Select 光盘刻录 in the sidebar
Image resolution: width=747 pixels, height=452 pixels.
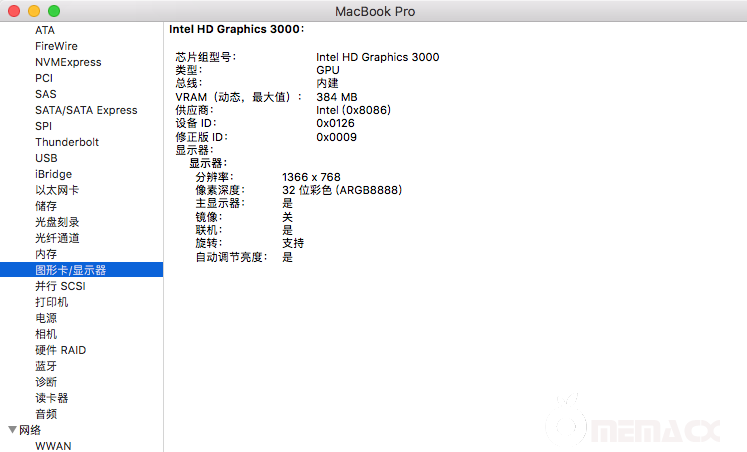pos(57,222)
